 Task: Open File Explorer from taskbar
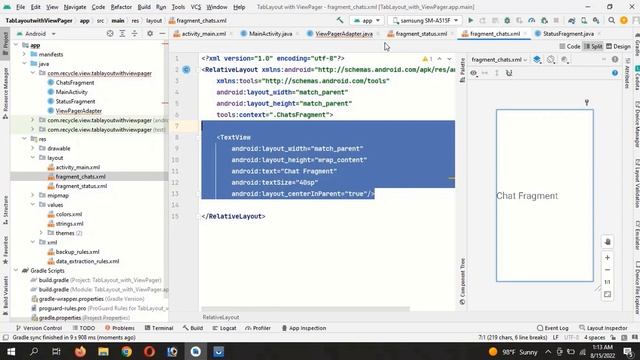point(103,351)
